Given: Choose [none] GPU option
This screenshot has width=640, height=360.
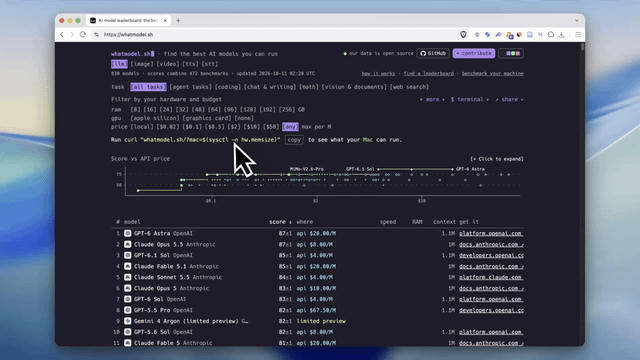Looking at the screenshot, I should [x=244, y=118].
